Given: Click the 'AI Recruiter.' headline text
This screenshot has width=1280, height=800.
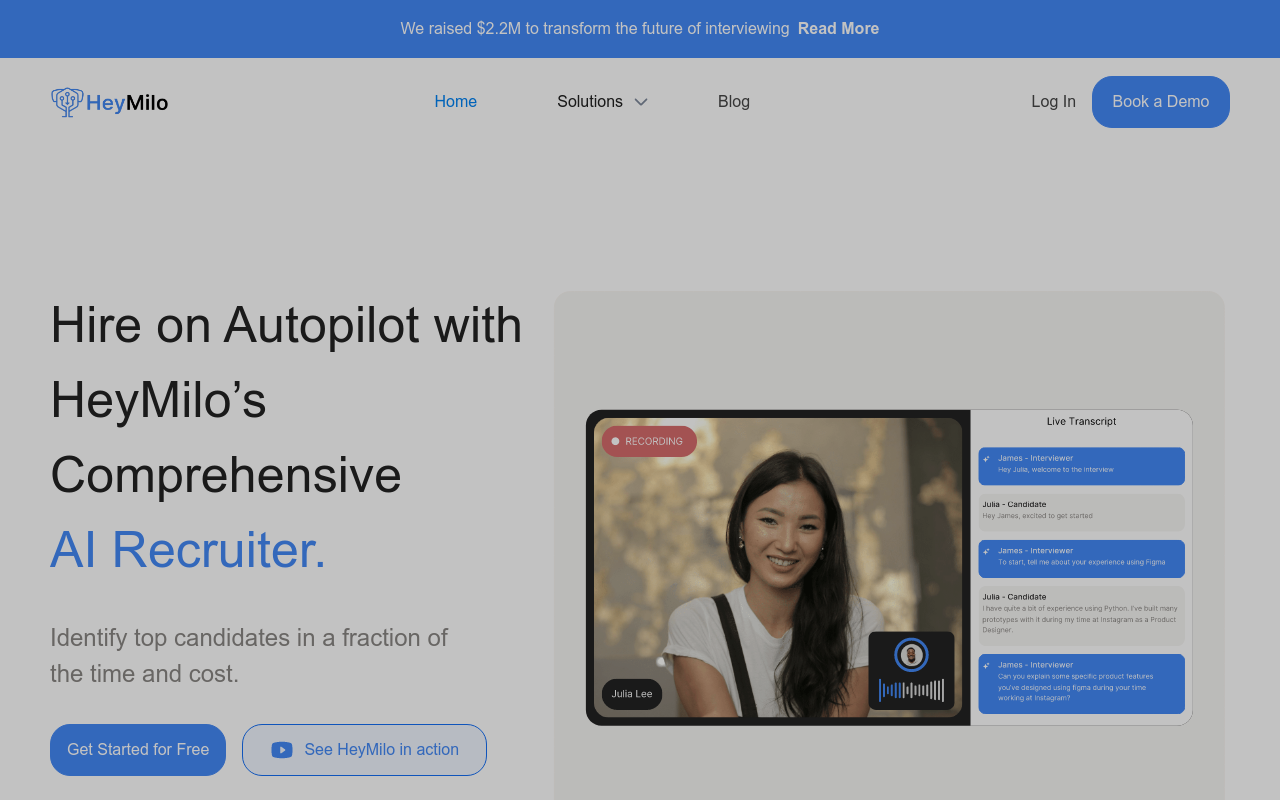Looking at the screenshot, I should (x=188, y=550).
